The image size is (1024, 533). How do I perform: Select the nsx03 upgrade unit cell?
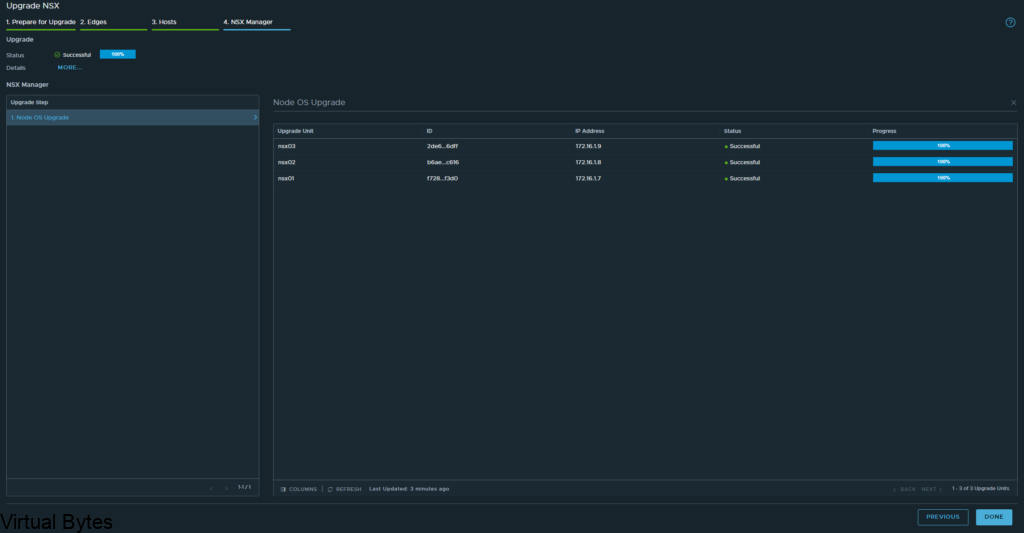(287, 146)
